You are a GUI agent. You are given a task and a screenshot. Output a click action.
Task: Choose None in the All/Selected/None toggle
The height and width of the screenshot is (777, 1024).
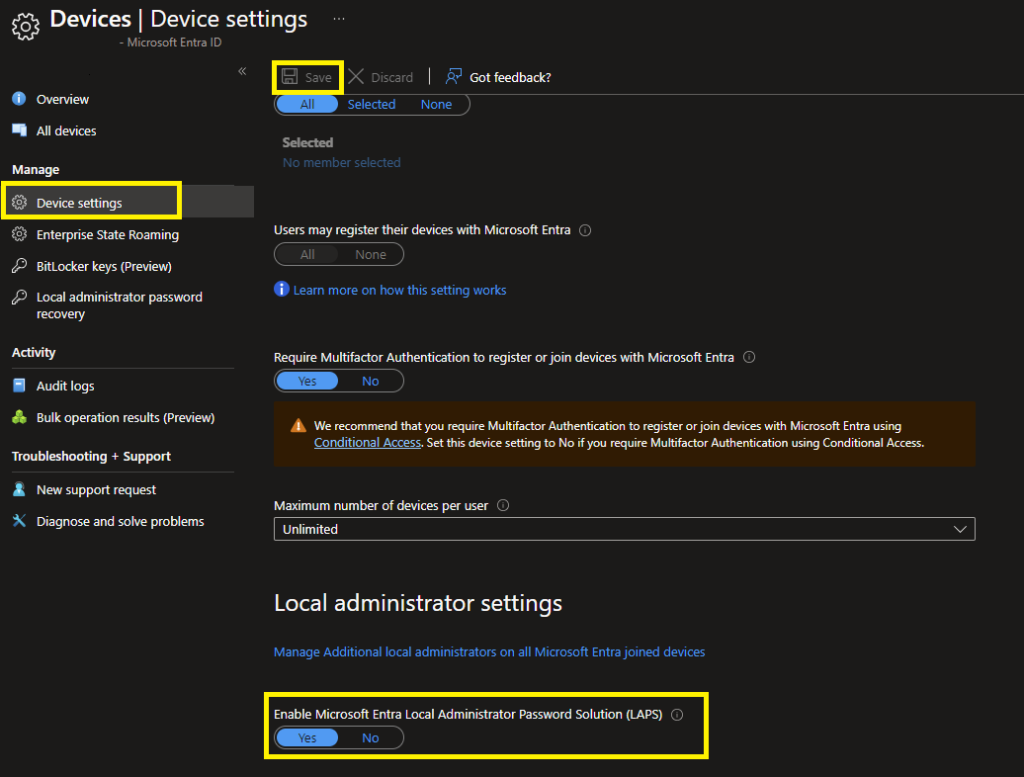436,104
